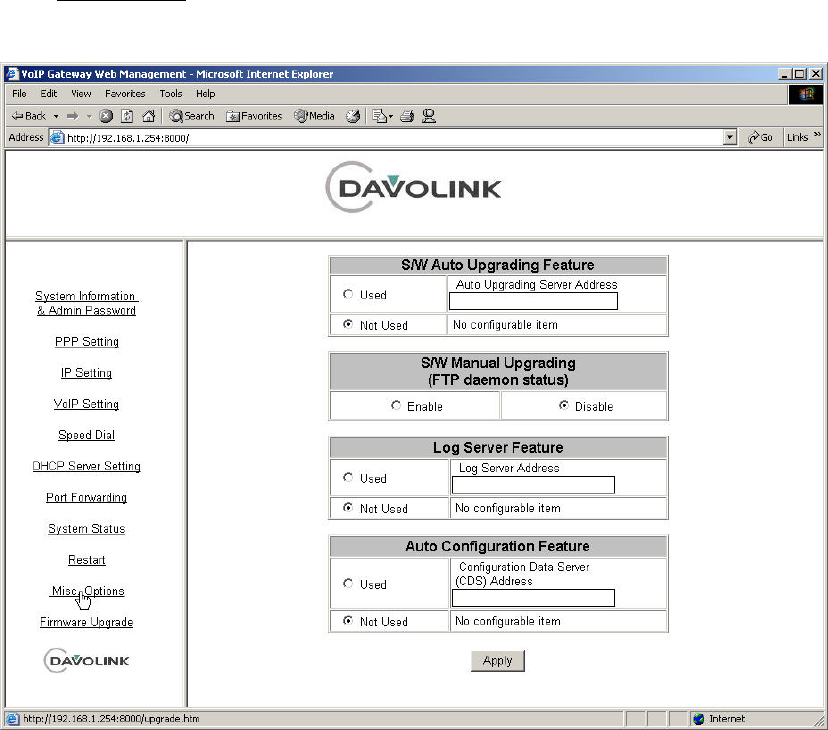Click the IE icon in title bar
This screenshot has width=828, height=730.
[12, 74]
